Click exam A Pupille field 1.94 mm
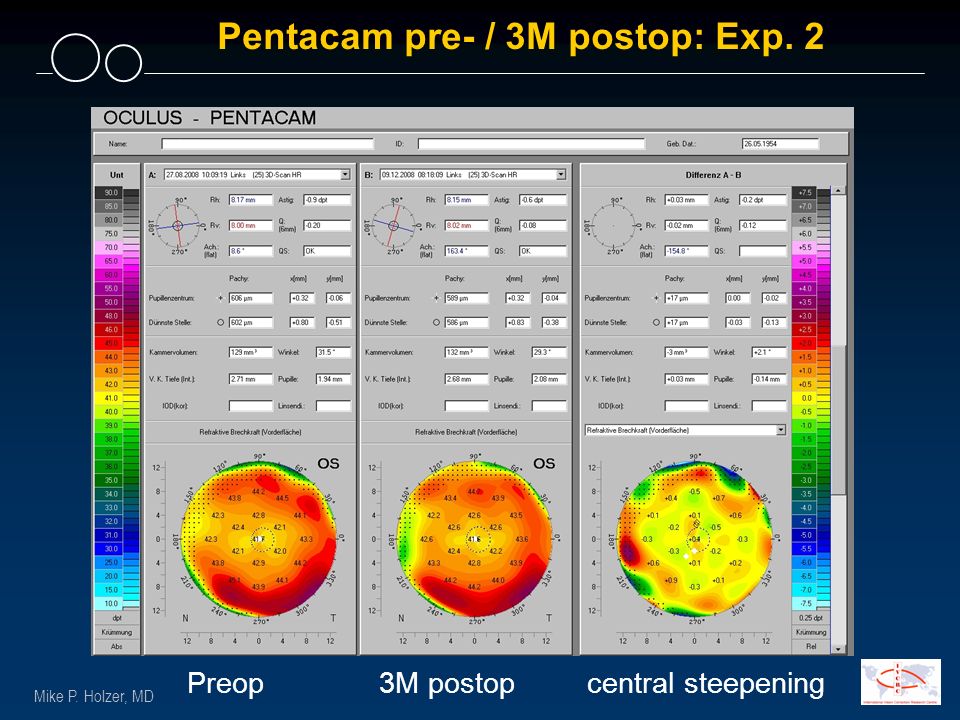 333,379
